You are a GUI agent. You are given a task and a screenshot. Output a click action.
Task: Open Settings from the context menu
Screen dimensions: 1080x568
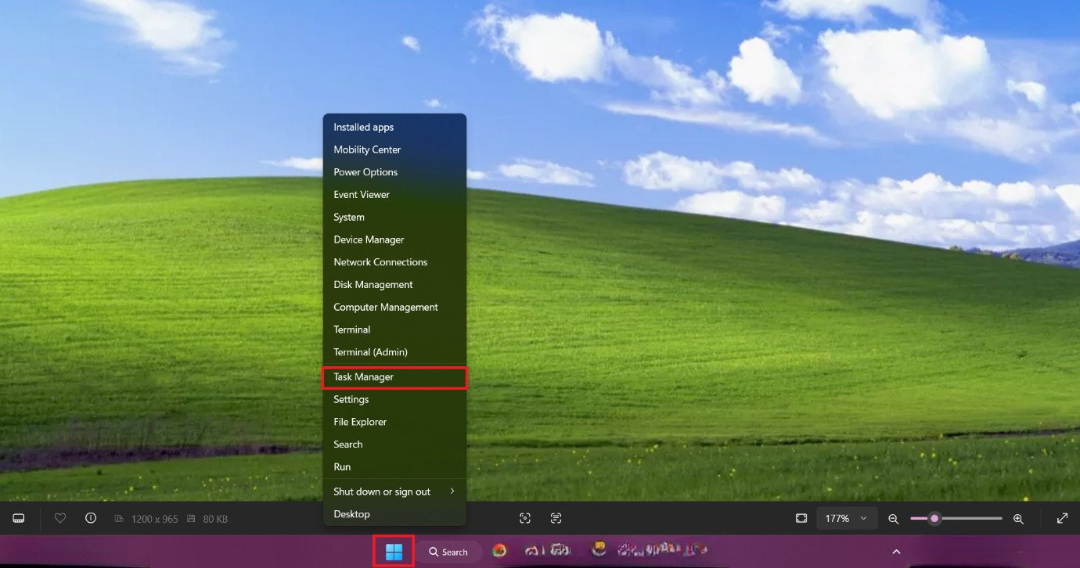(394, 399)
